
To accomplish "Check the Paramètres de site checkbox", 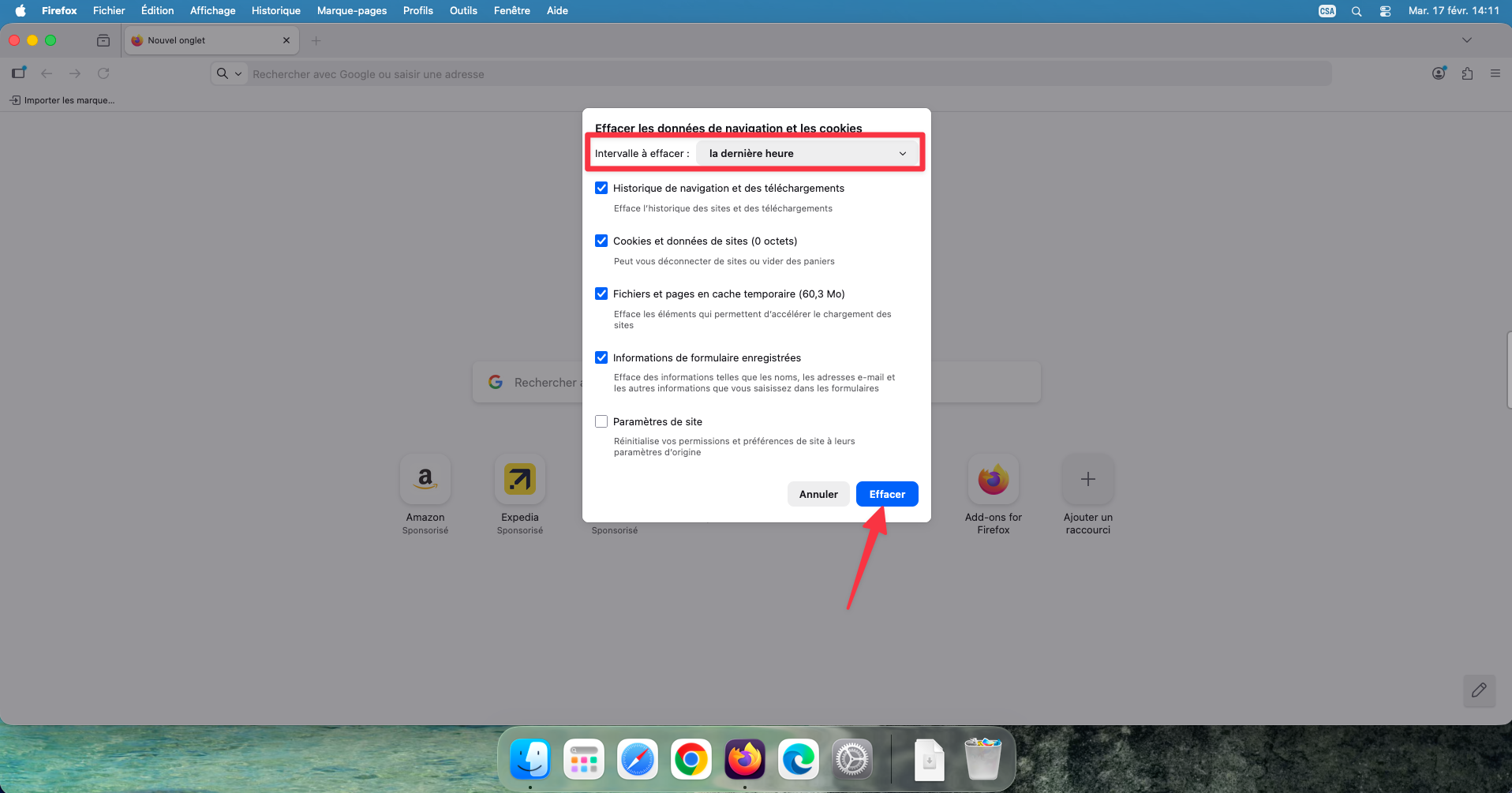I will point(601,421).
